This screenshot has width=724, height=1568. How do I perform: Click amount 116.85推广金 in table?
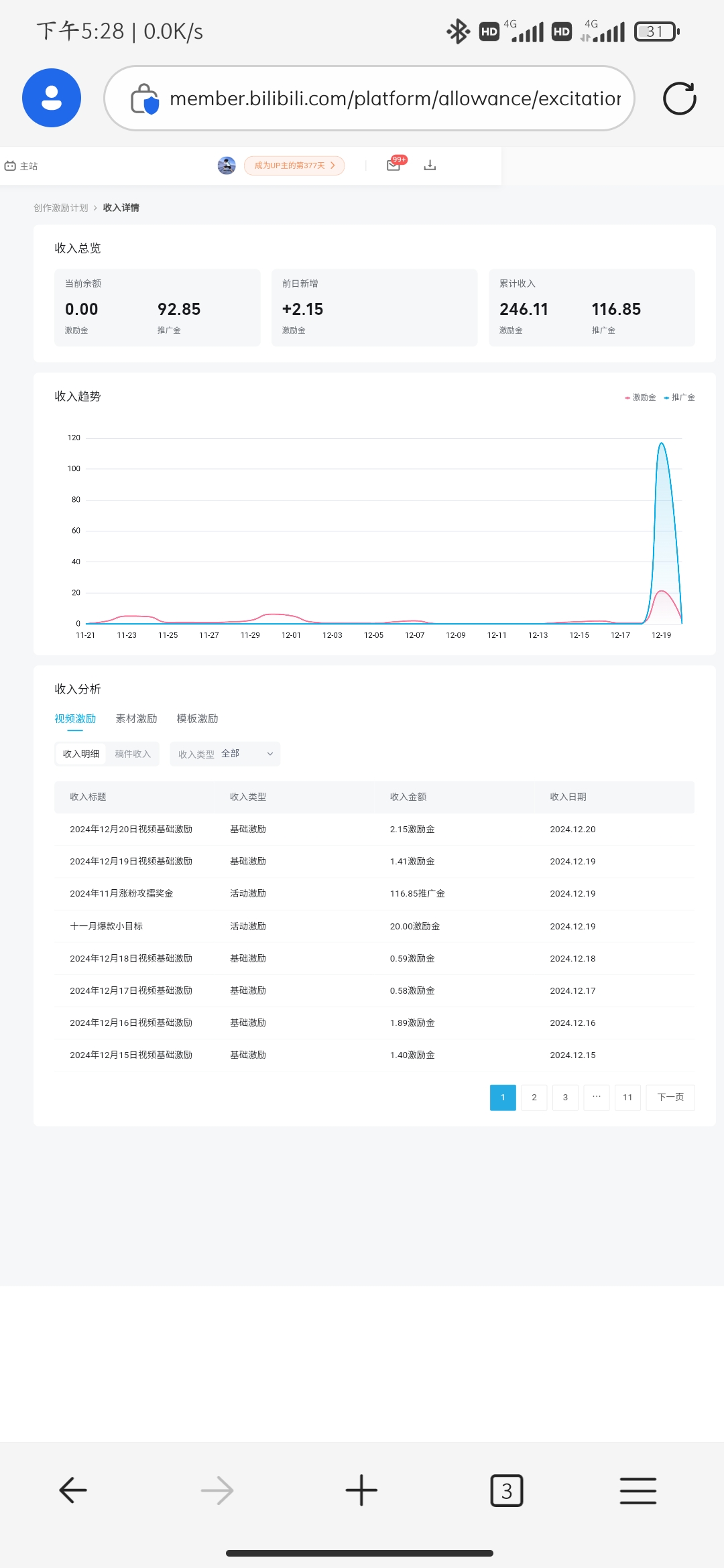(x=418, y=894)
